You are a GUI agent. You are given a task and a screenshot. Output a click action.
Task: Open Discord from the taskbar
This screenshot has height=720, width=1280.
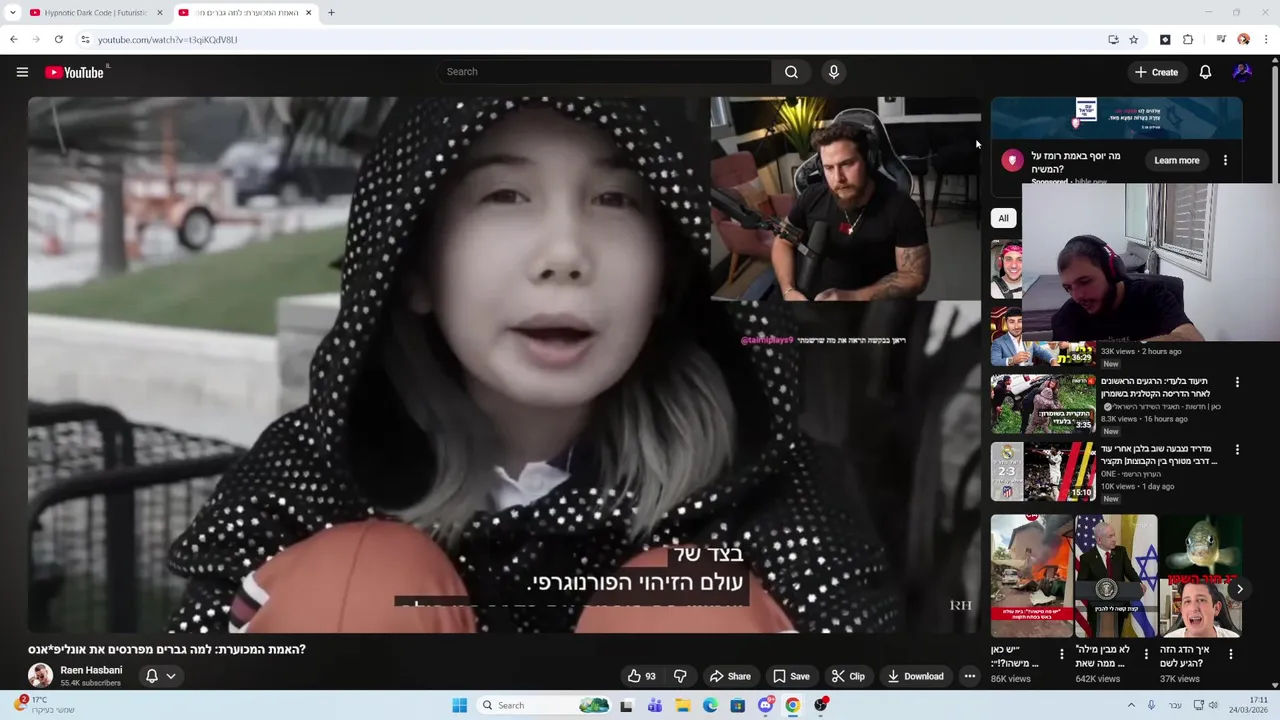tap(766, 705)
